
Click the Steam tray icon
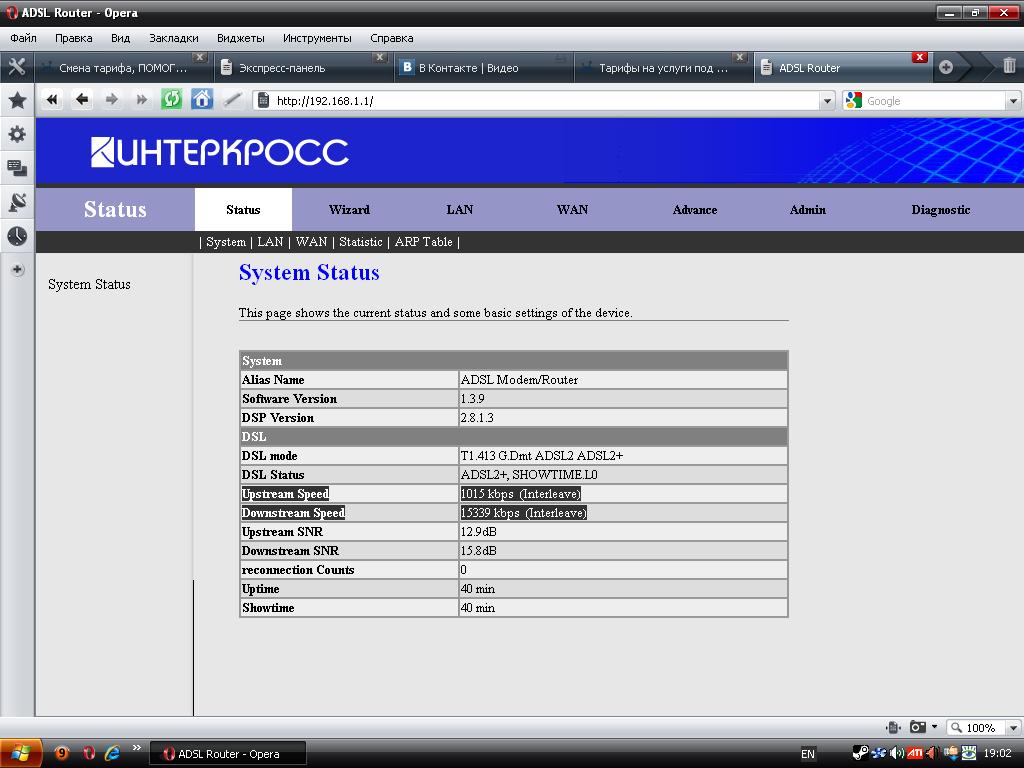pyautogui.click(x=860, y=753)
